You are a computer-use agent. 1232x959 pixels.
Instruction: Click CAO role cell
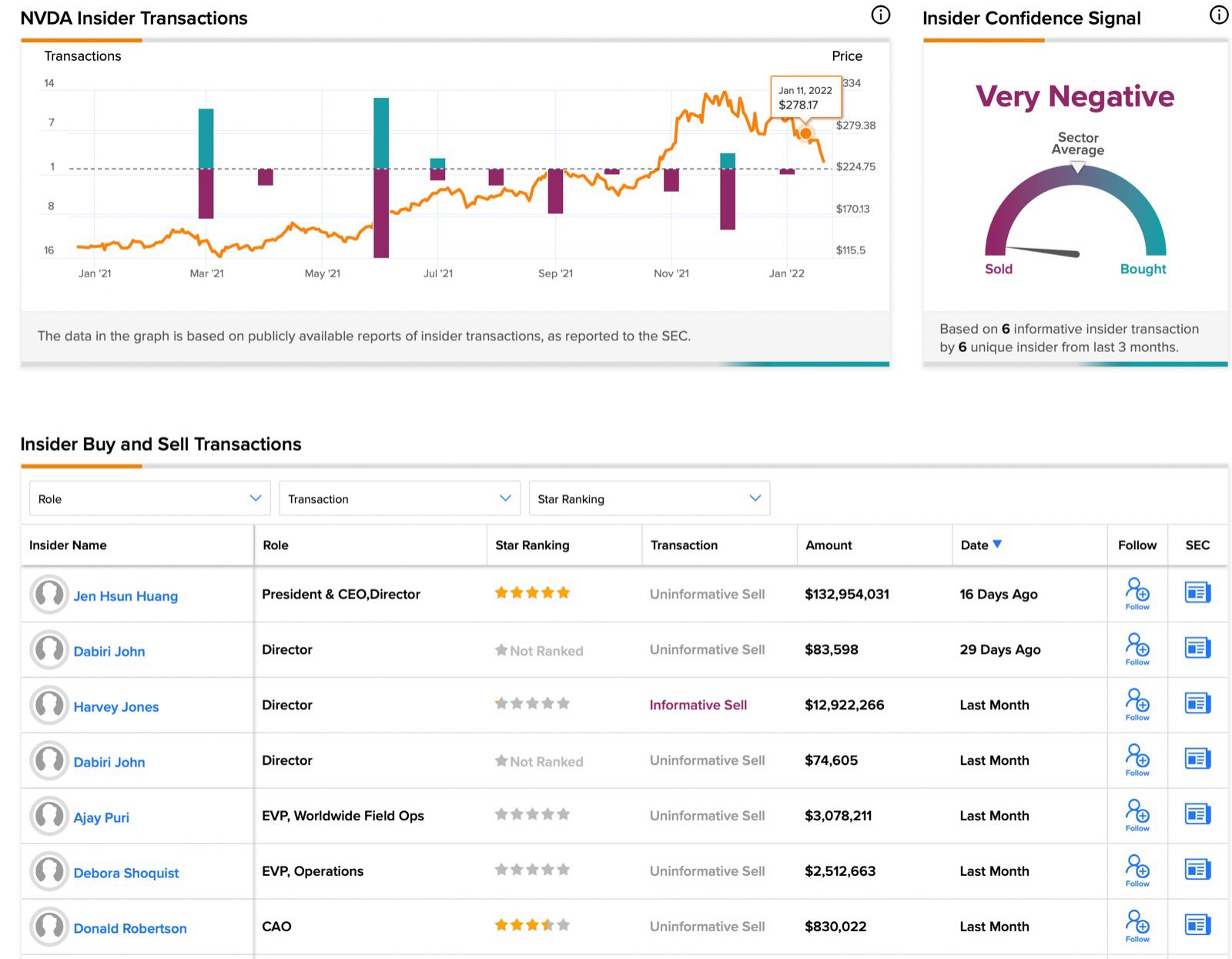[x=276, y=927]
